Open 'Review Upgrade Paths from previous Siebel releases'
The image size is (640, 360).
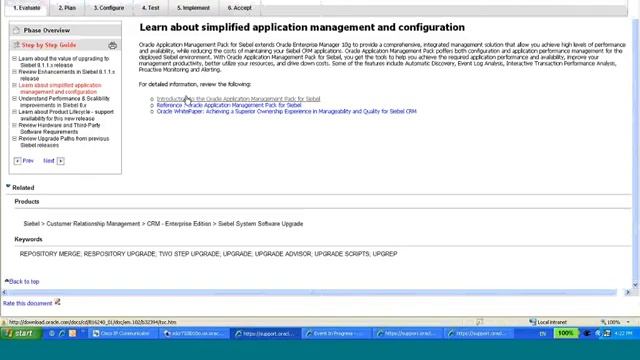coord(64,142)
